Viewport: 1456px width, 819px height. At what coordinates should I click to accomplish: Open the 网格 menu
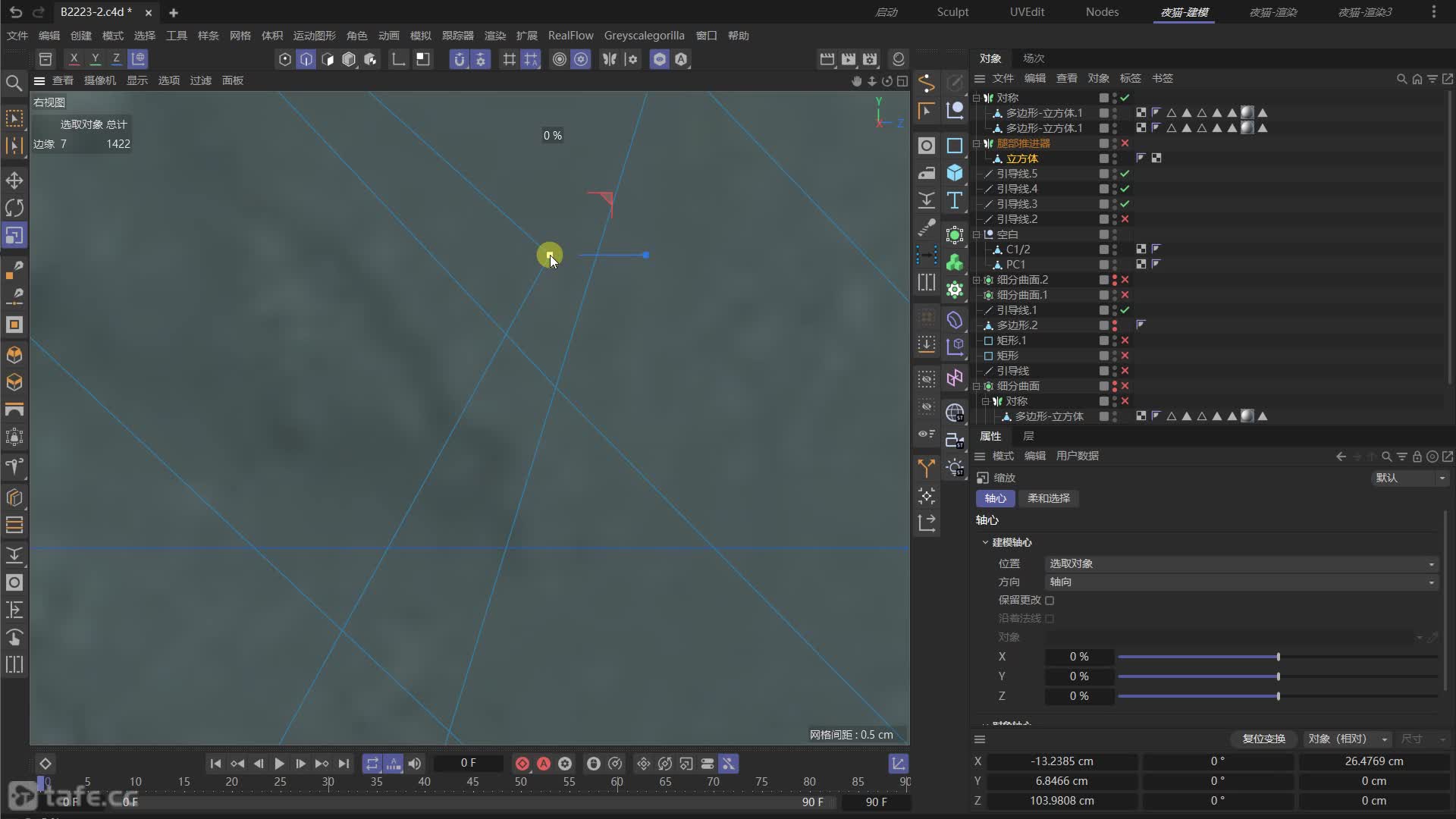[x=240, y=36]
